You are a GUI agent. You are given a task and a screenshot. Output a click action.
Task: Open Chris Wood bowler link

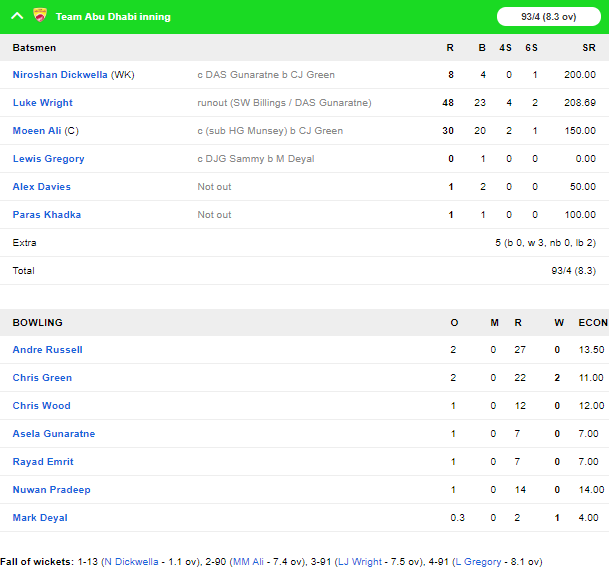click(x=42, y=406)
